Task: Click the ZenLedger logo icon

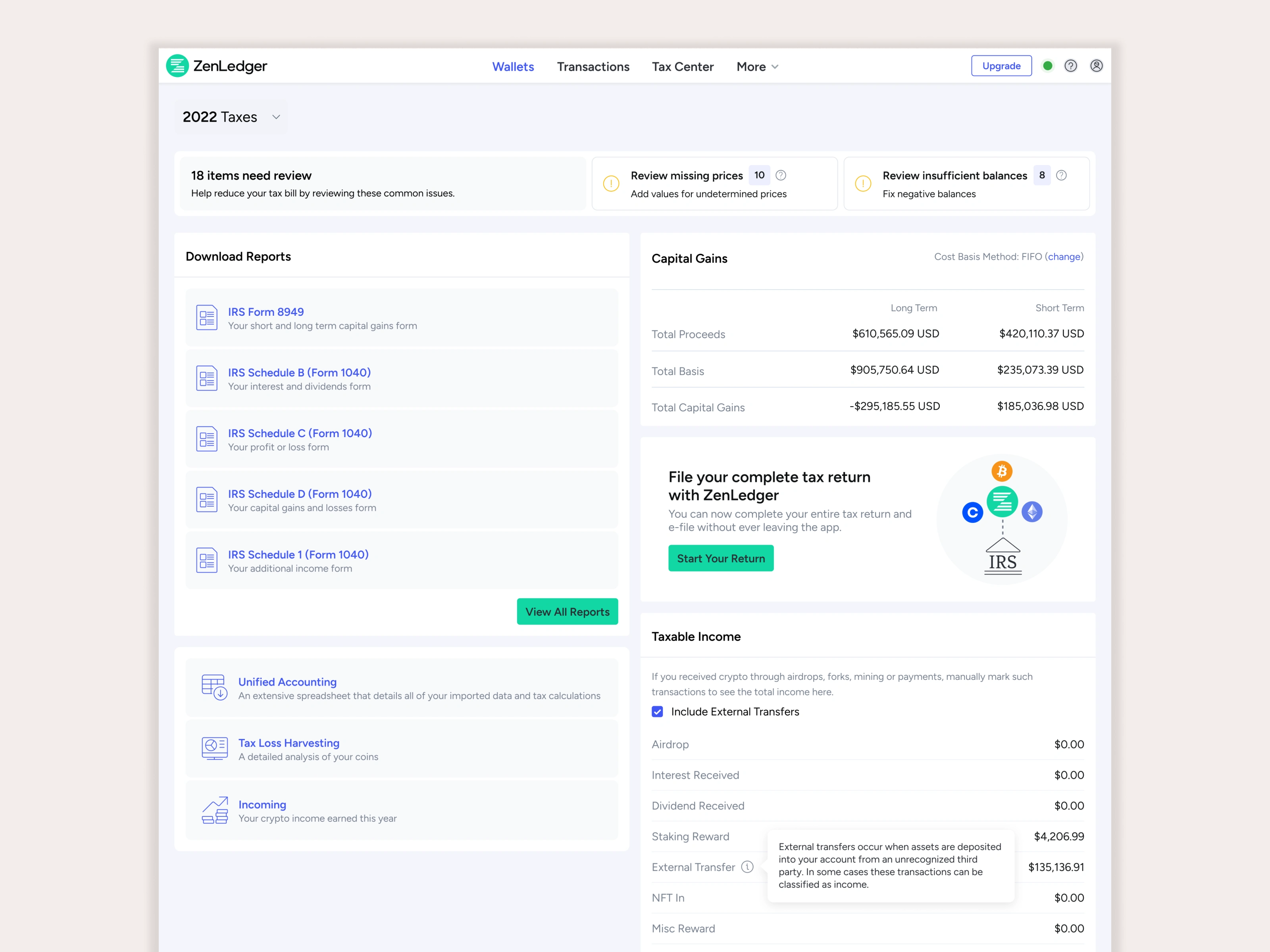Action: click(x=177, y=66)
